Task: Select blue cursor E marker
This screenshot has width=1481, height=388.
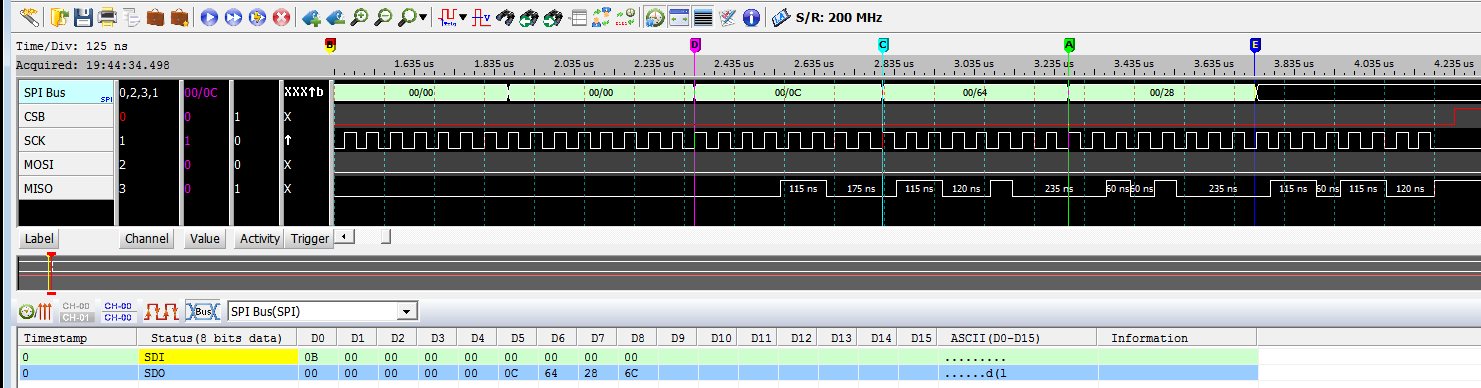Action: tap(1255, 44)
